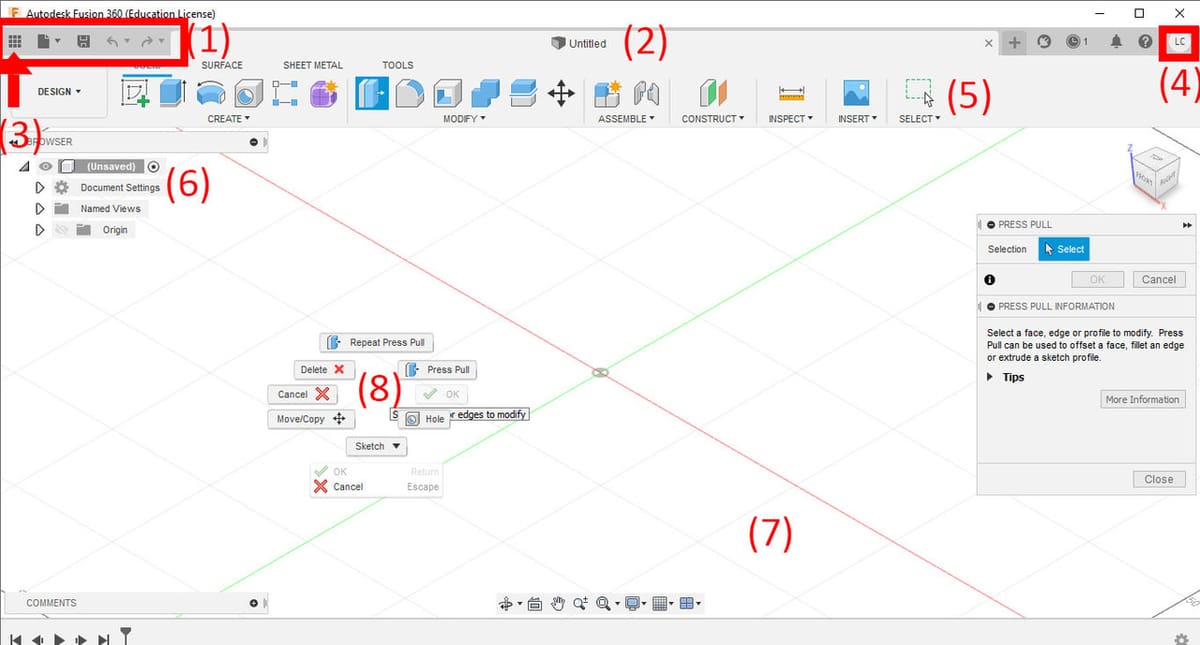1200x645 pixels.
Task: Start Create Sketch from the toolbar
Action: pos(135,94)
